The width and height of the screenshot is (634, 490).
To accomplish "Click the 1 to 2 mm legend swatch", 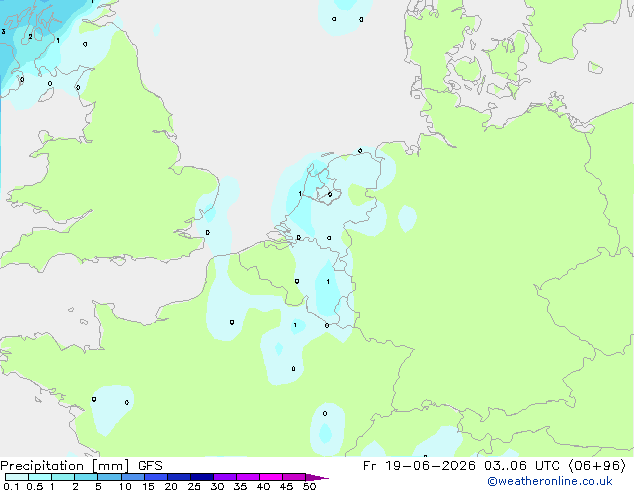I will click(63, 477).
